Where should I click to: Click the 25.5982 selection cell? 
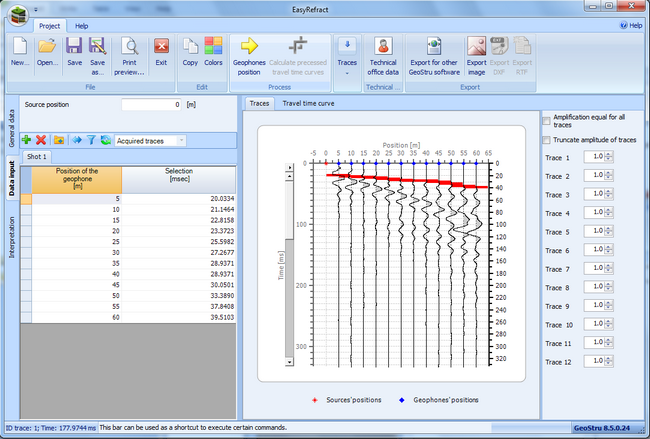tap(179, 242)
